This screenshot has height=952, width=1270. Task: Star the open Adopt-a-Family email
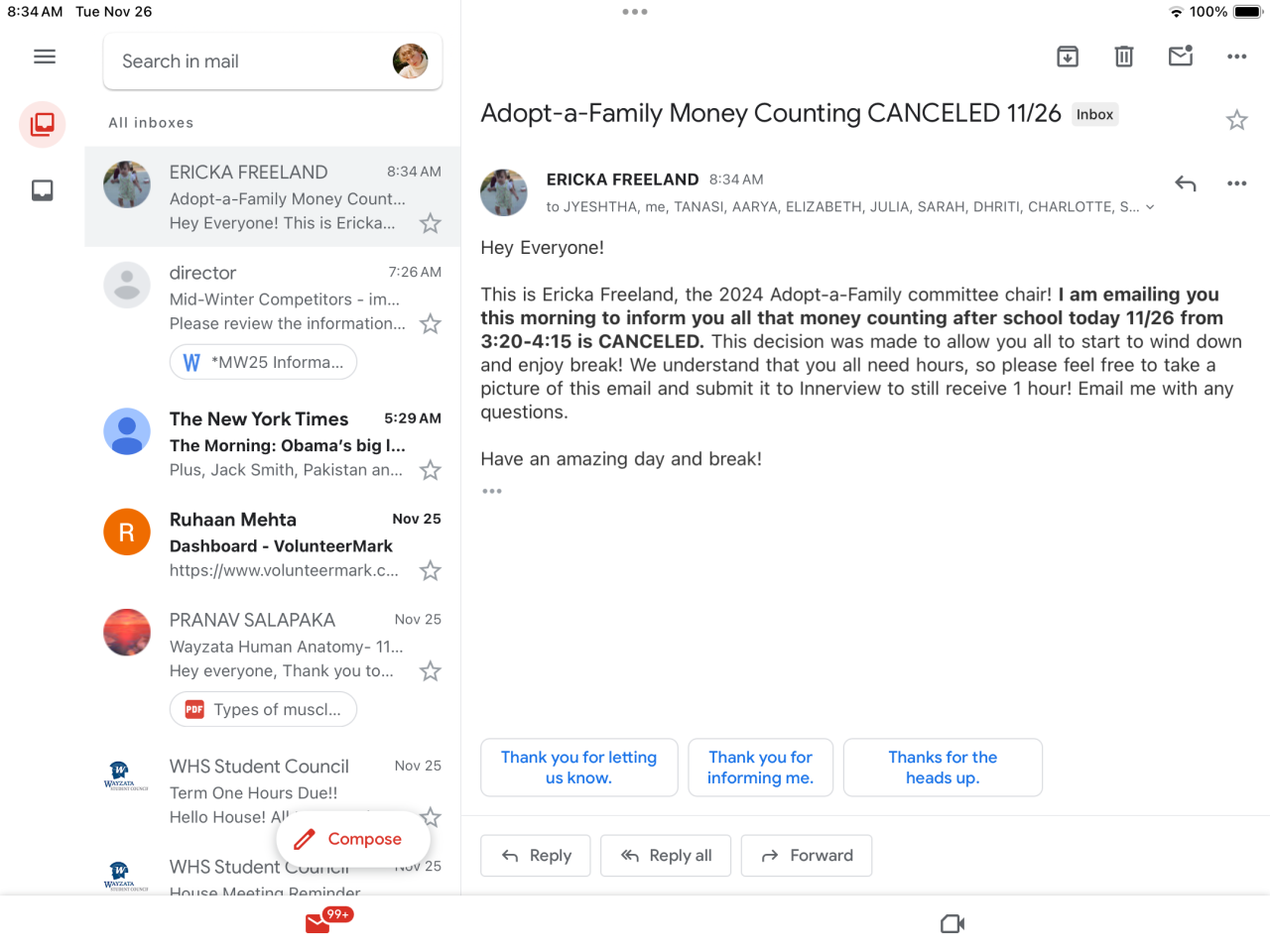pyautogui.click(x=1236, y=120)
